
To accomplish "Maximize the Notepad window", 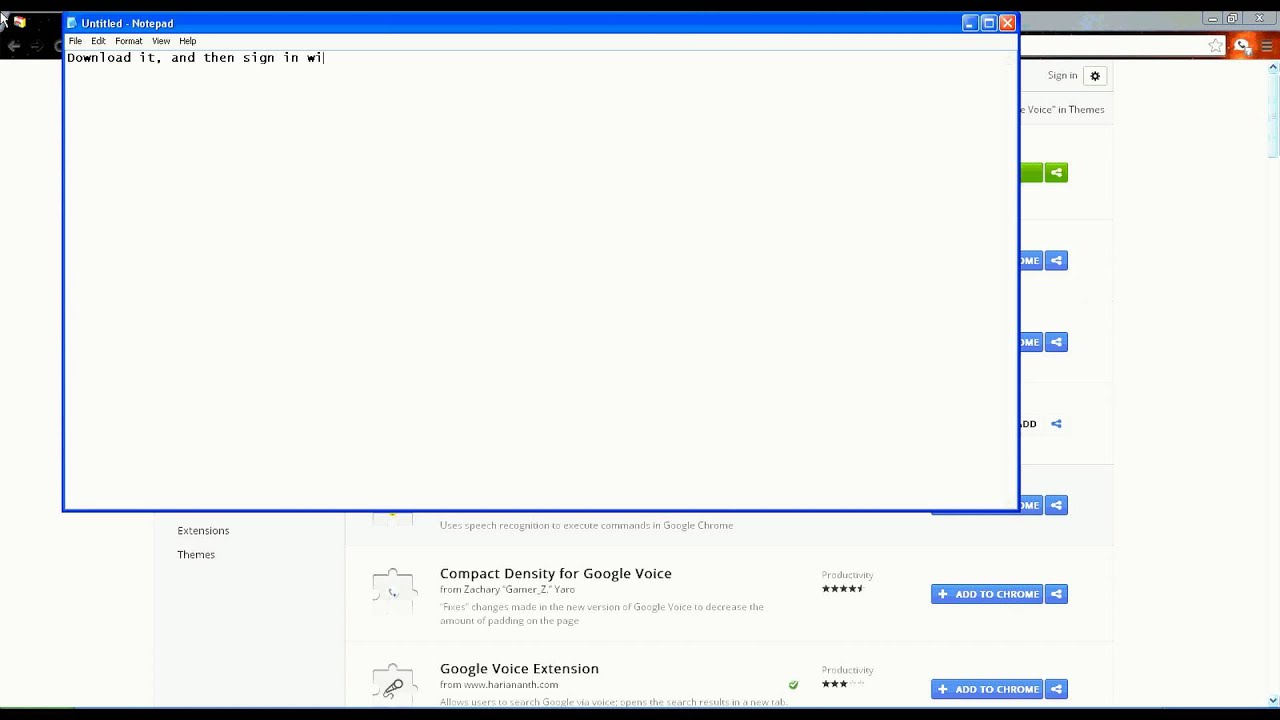I will 989,23.
